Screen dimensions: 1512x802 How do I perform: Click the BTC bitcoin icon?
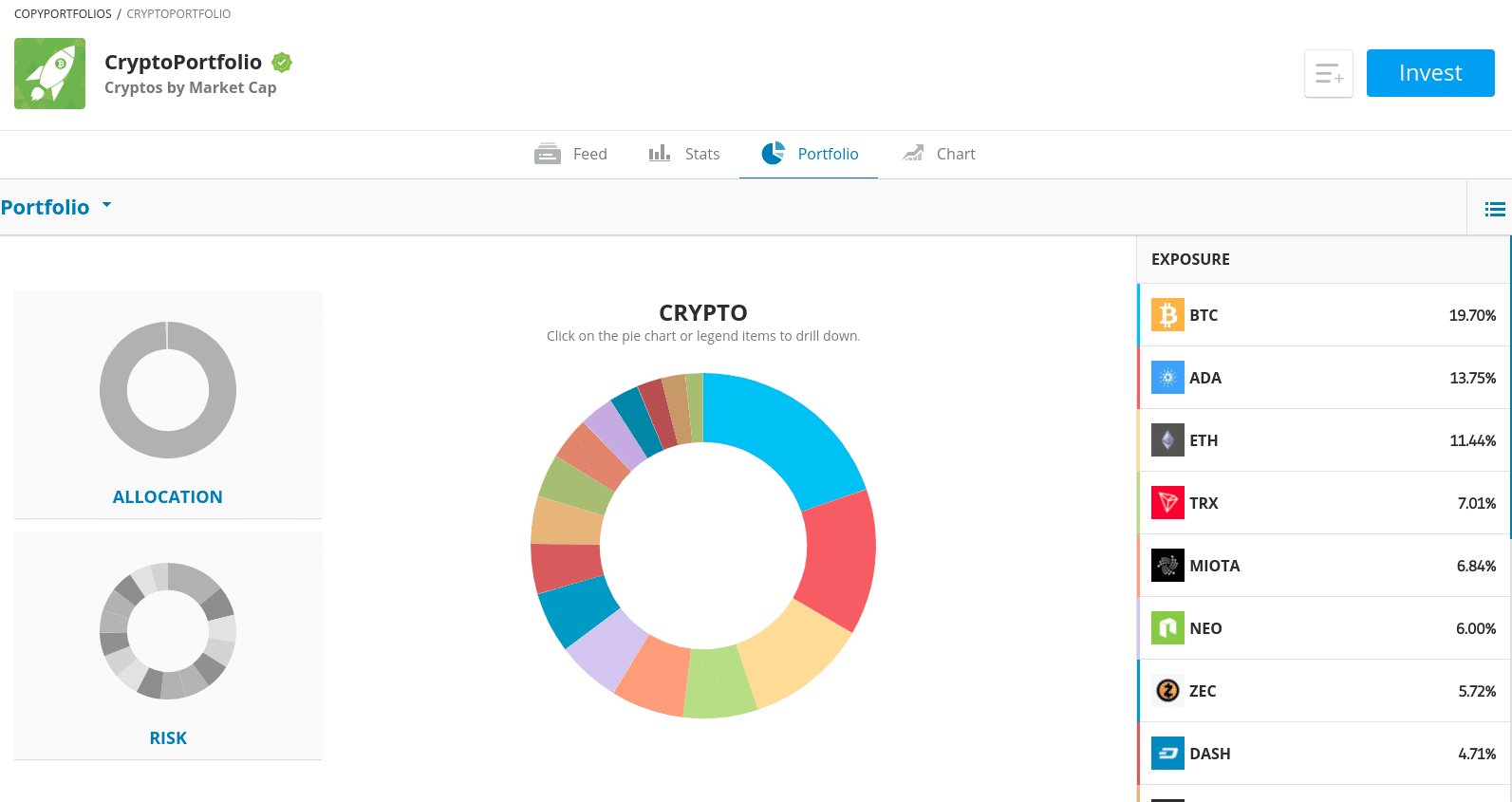pyautogui.click(x=1167, y=314)
